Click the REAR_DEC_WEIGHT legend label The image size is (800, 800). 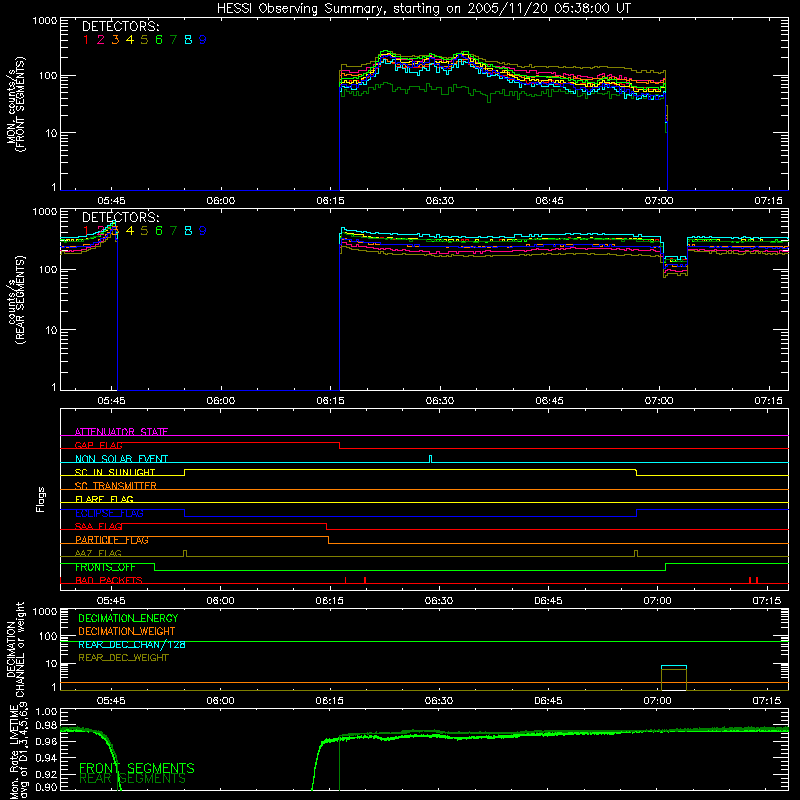pos(123,658)
